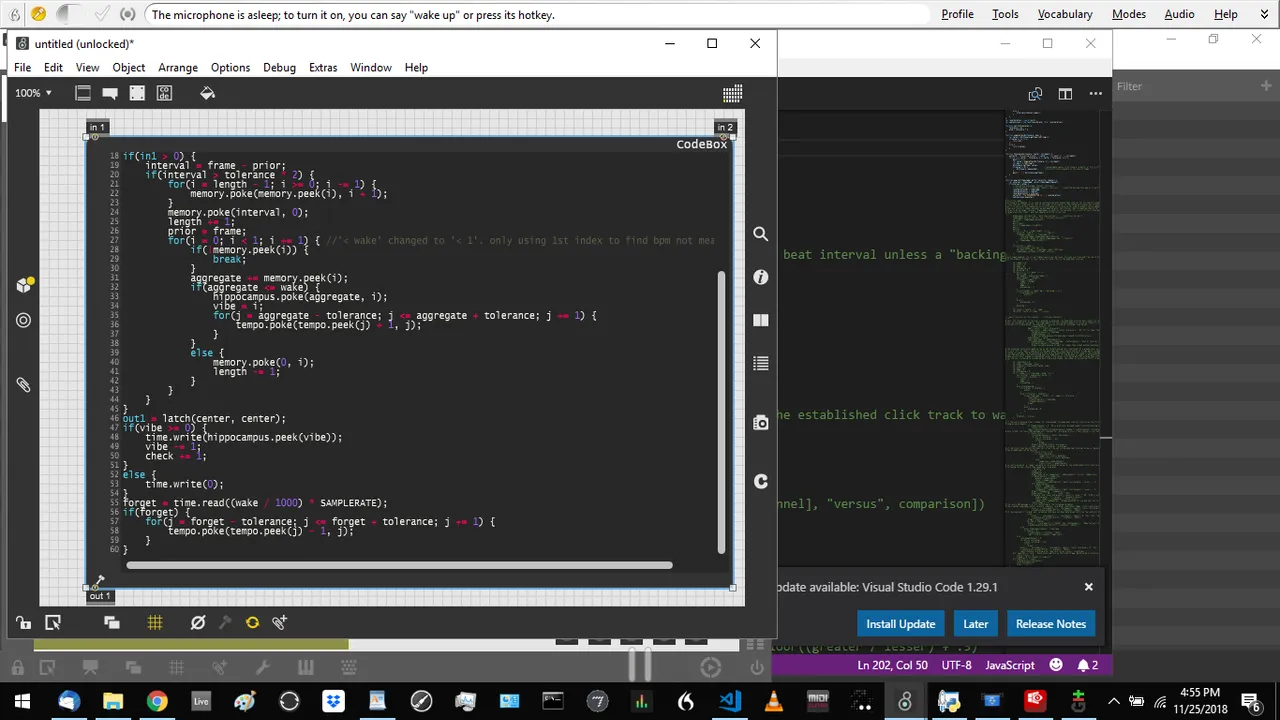Click JavaScript language mode in status bar

tap(1010, 665)
